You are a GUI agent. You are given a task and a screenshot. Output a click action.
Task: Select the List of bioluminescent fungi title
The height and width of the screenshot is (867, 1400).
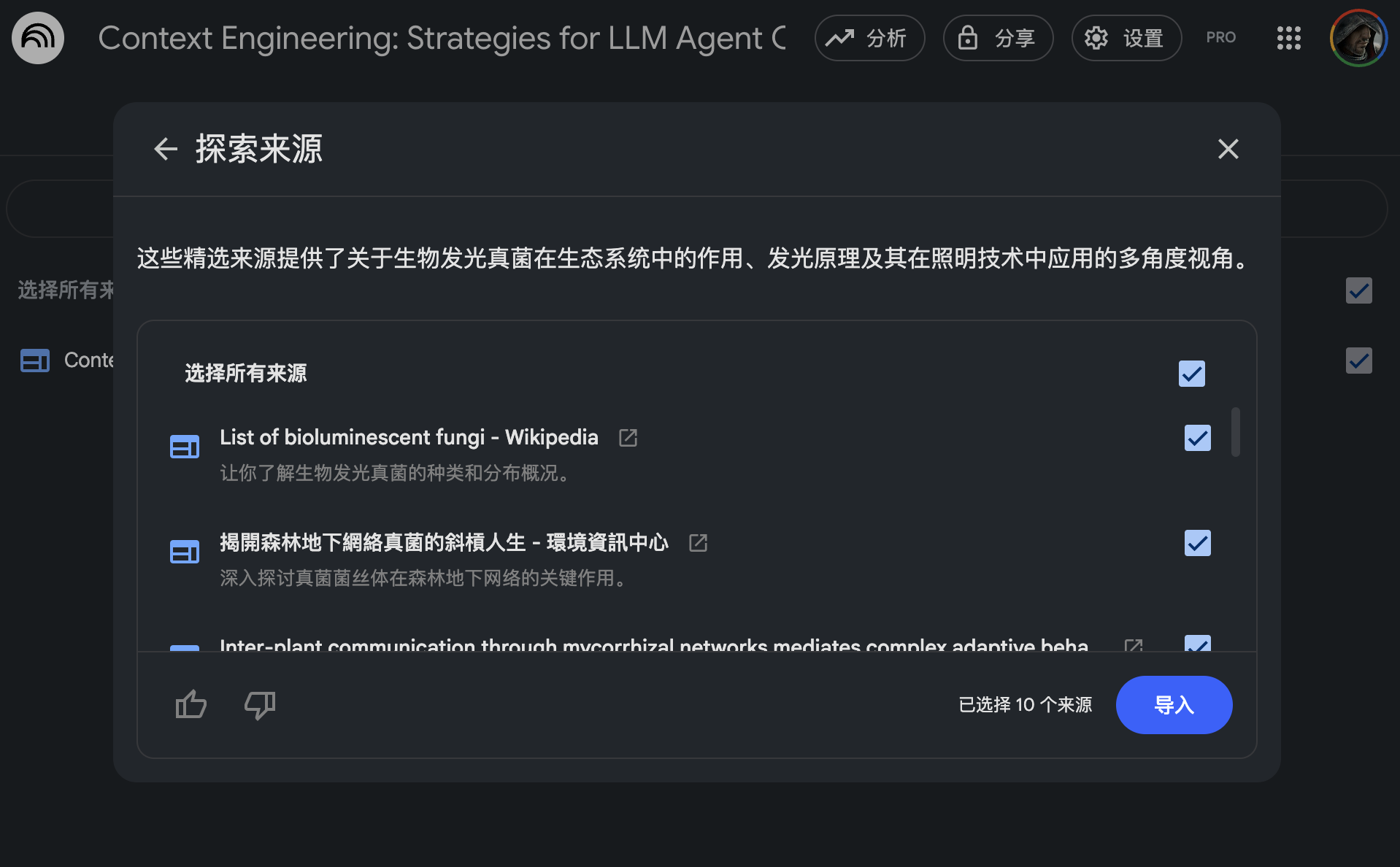(409, 437)
